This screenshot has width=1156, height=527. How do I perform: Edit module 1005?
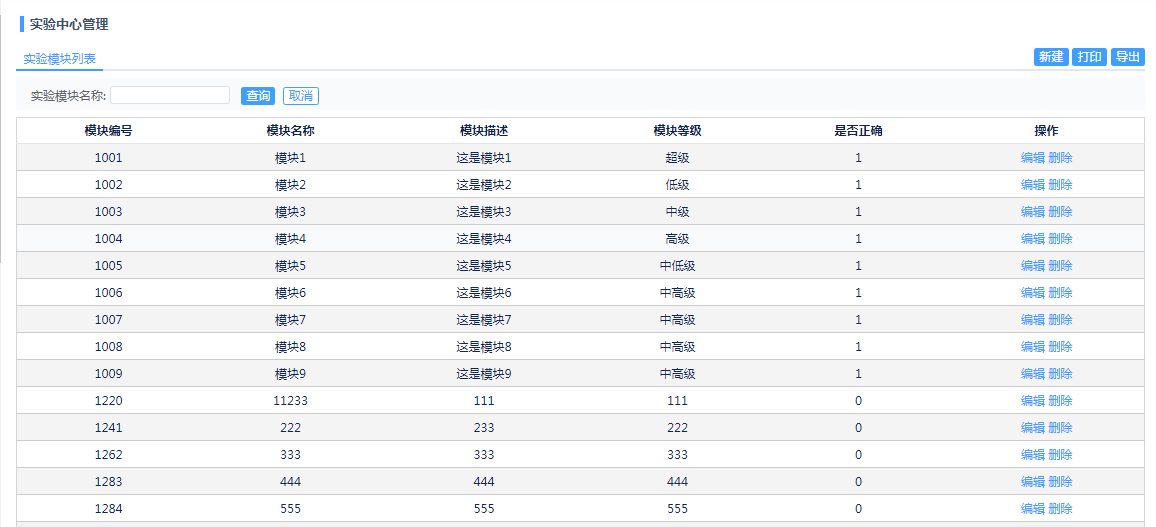click(x=1032, y=265)
